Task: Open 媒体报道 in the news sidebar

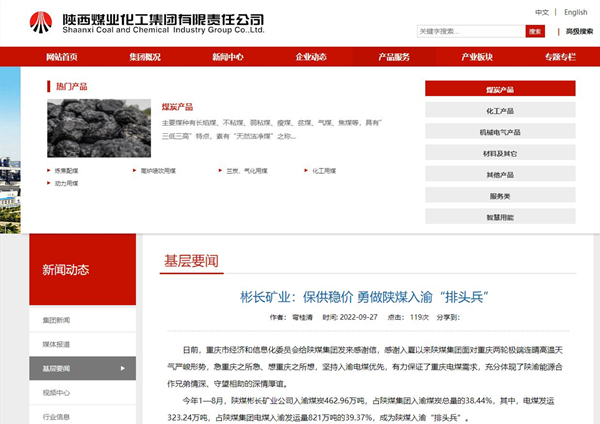Action: (56, 344)
